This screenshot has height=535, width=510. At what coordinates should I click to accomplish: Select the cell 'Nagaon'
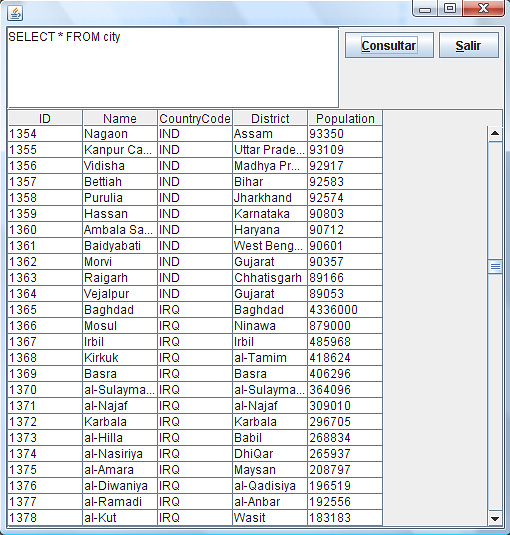tap(120, 134)
